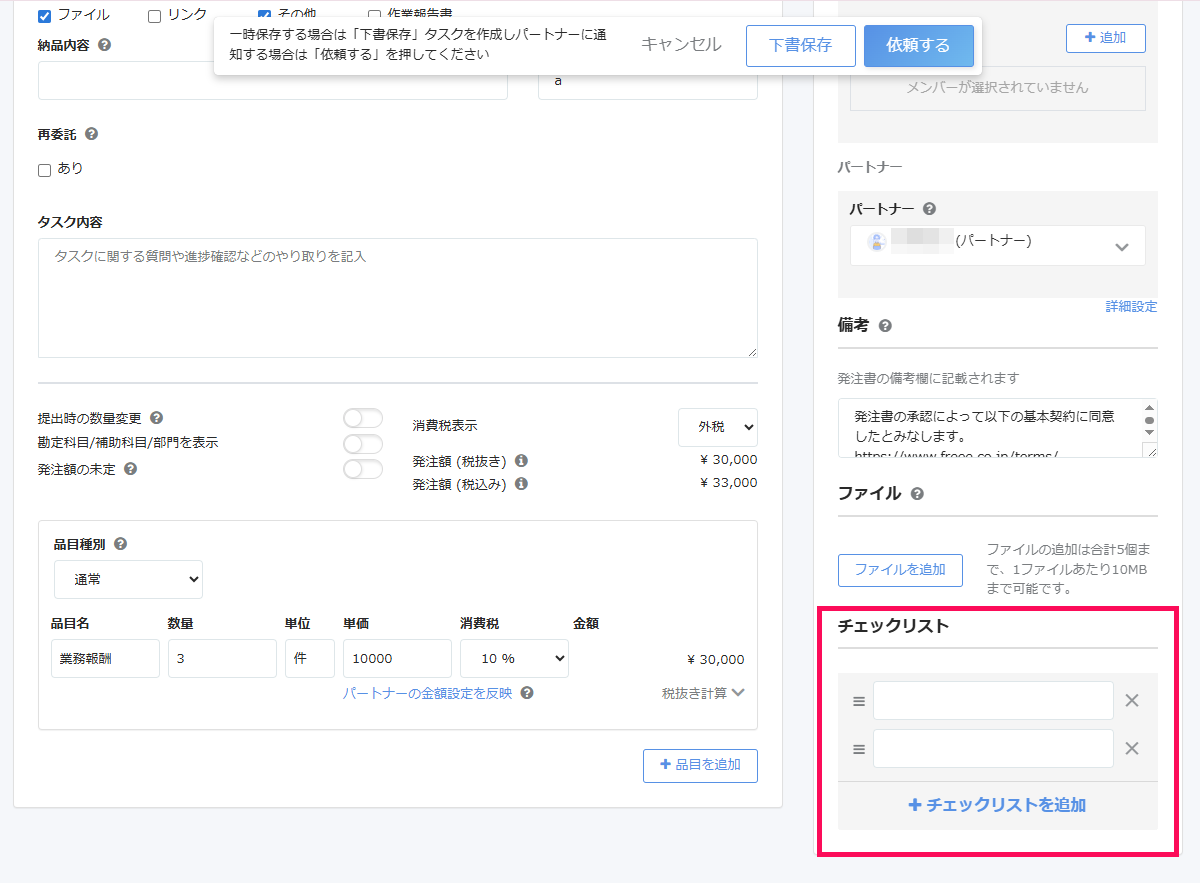
Task: Click the first checklist text field
Action: (993, 701)
